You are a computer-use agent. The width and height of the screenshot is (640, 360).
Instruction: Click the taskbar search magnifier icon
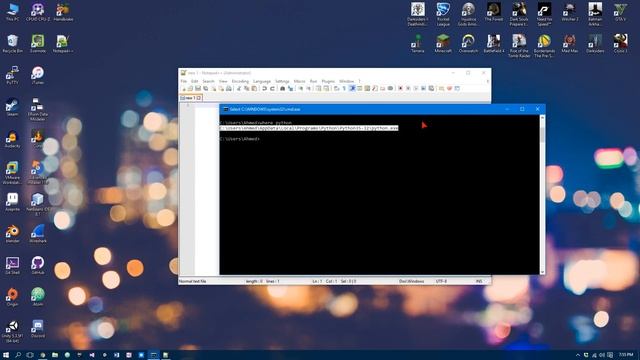tap(18, 355)
